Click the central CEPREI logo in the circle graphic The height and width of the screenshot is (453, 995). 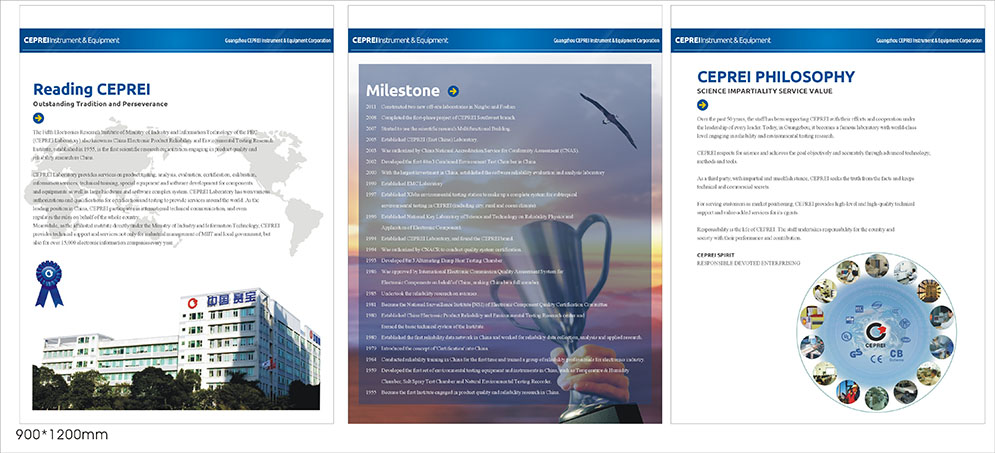point(876,334)
